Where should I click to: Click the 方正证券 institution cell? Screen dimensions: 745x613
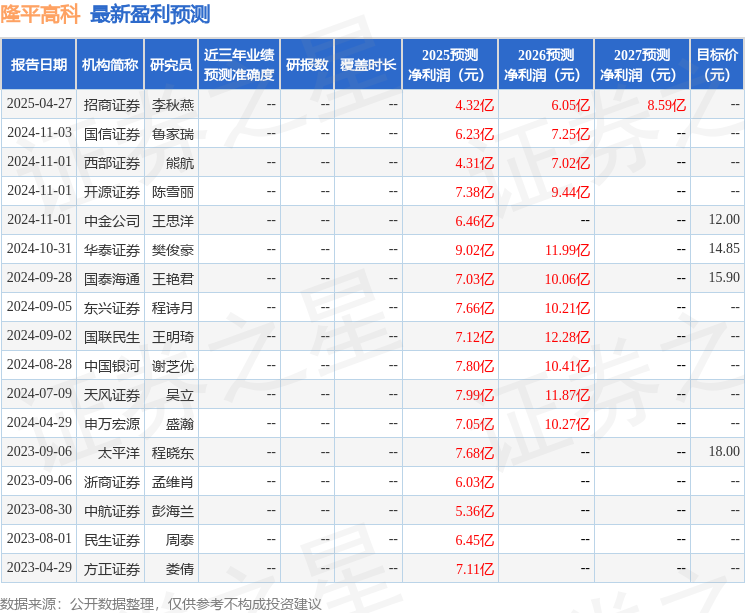[112, 569]
